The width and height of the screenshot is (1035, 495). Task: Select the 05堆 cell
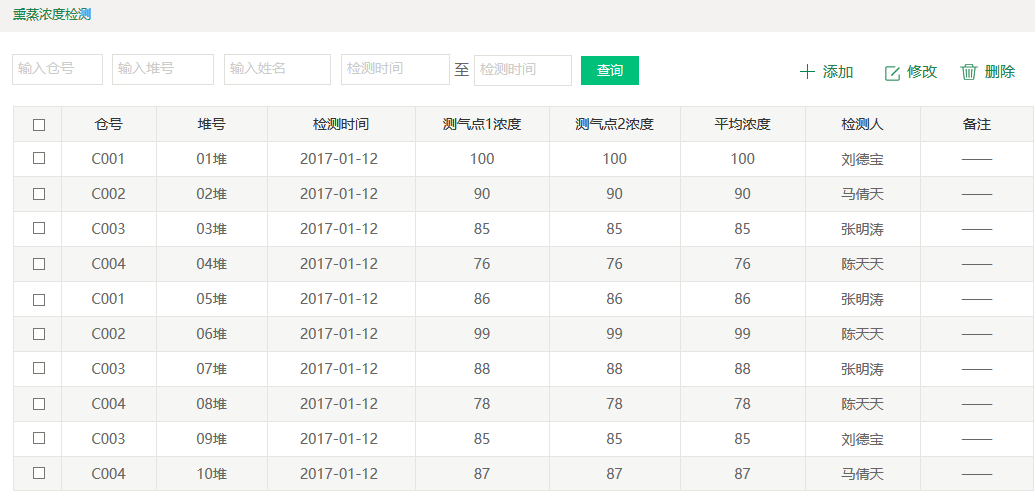tap(212, 299)
